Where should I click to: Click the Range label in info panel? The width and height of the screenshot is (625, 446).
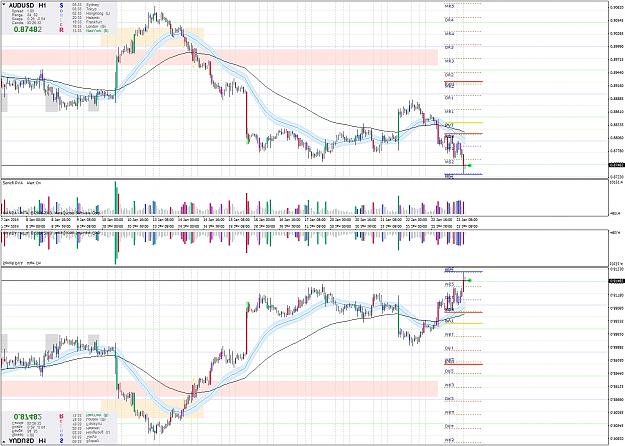17,15
